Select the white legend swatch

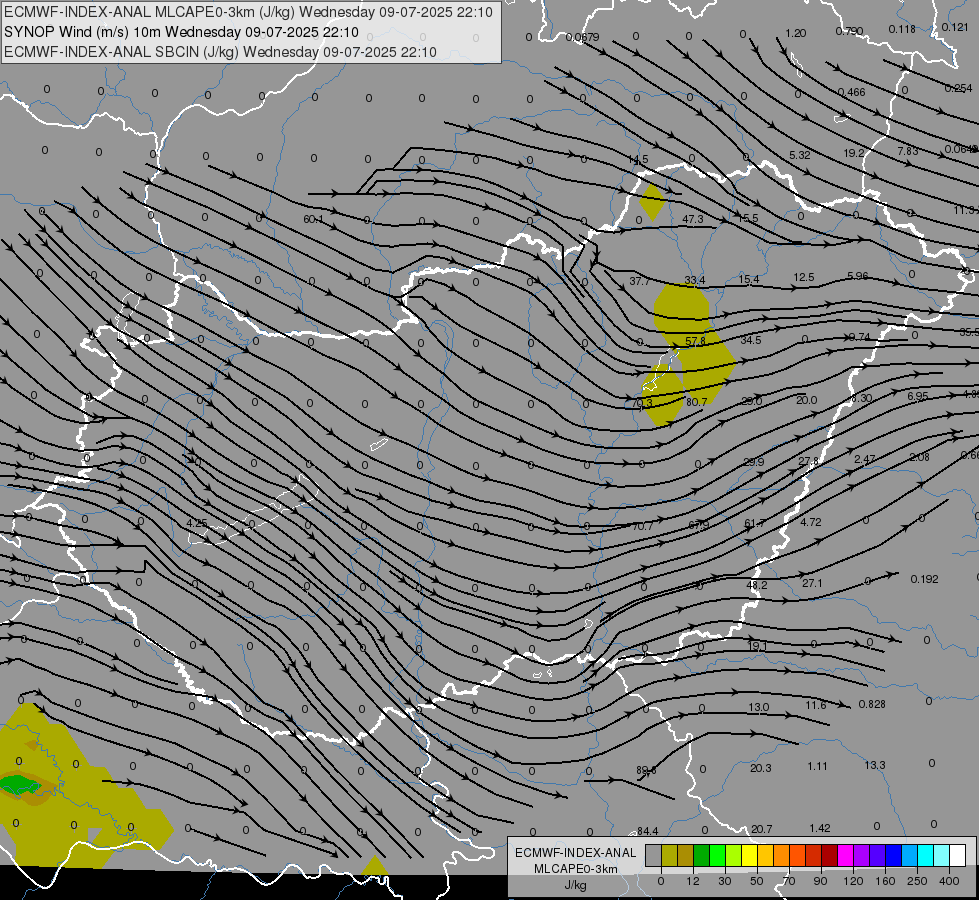click(x=958, y=856)
